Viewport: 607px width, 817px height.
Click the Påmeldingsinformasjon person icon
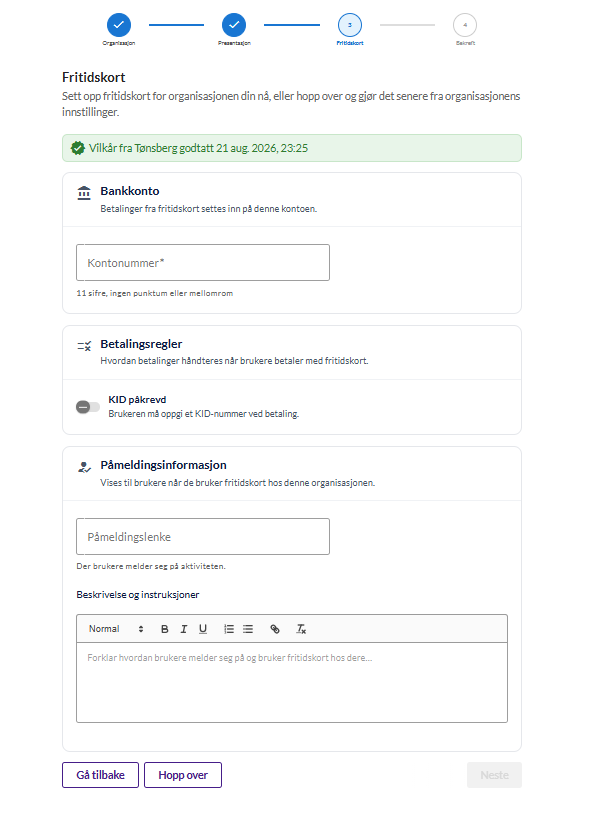pos(84,467)
